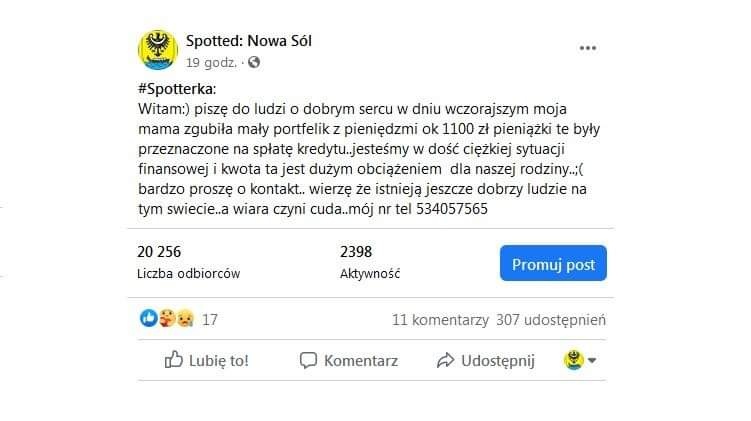Click the thumbs-up icon beside Lubię to!
This screenshot has width=751, height=421.
(x=173, y=360)
